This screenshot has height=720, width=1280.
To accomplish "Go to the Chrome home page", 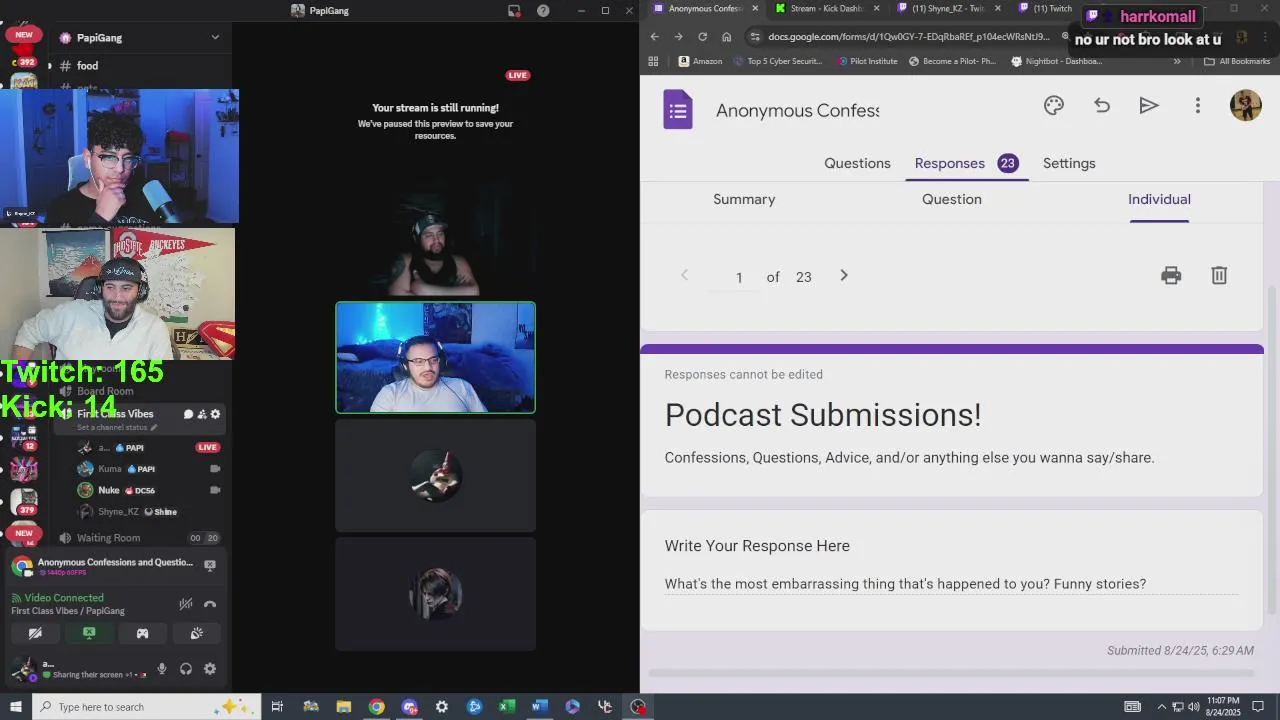I will pos(726,37).
